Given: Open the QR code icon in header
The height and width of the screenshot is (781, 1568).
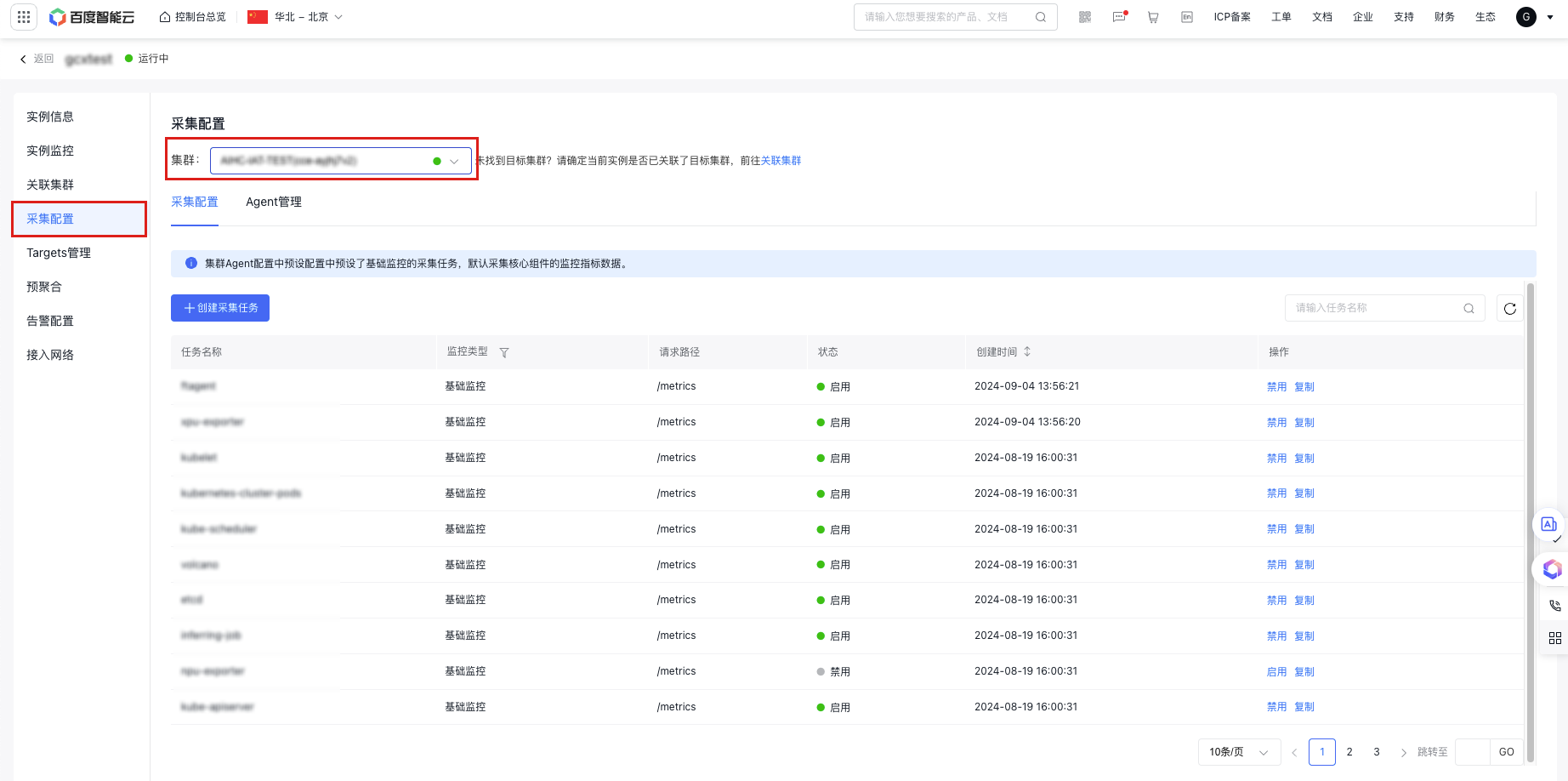Looking at the screenshot, I should click(x=1085, y=17).
